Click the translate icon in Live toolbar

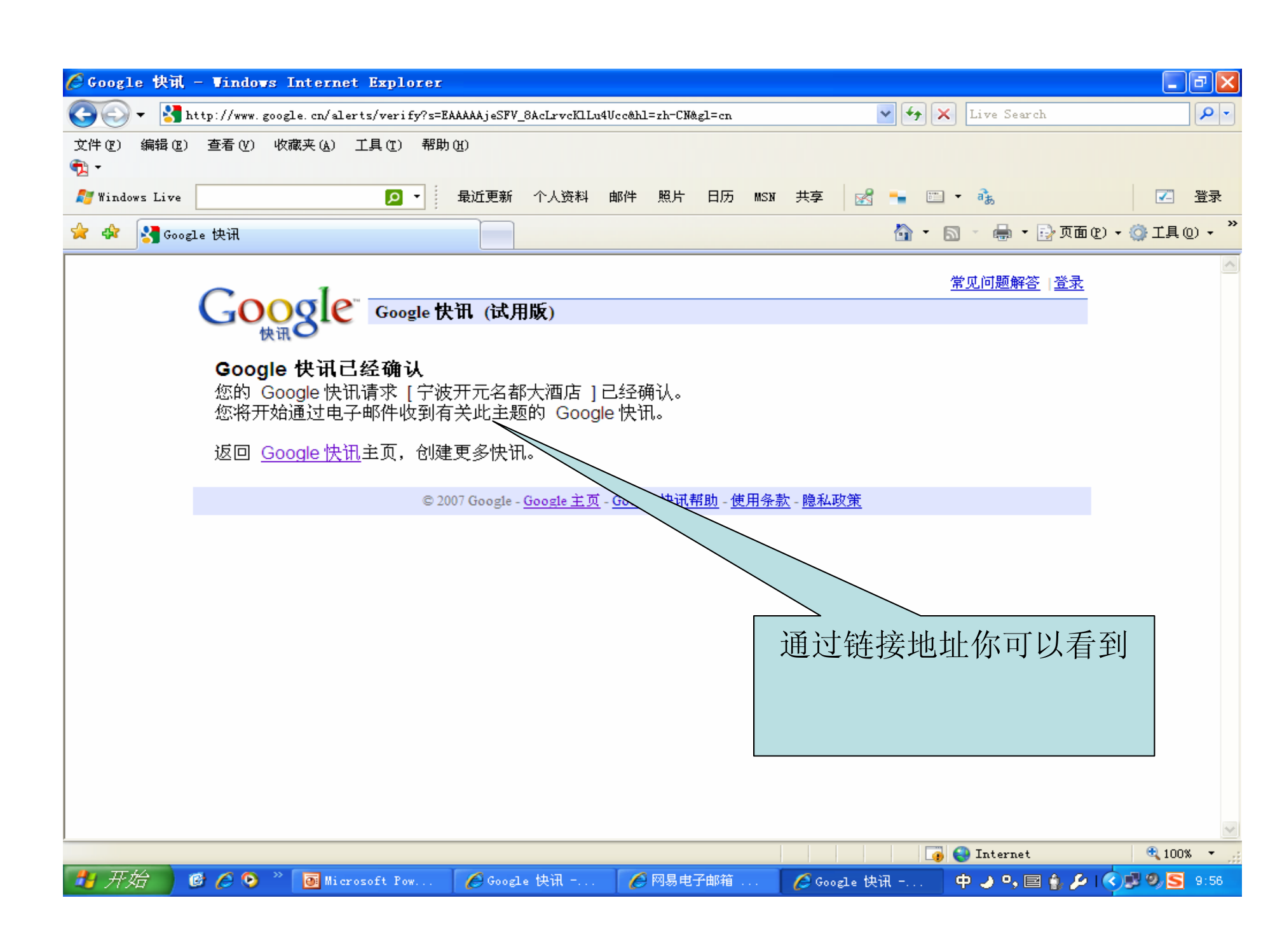986,197
